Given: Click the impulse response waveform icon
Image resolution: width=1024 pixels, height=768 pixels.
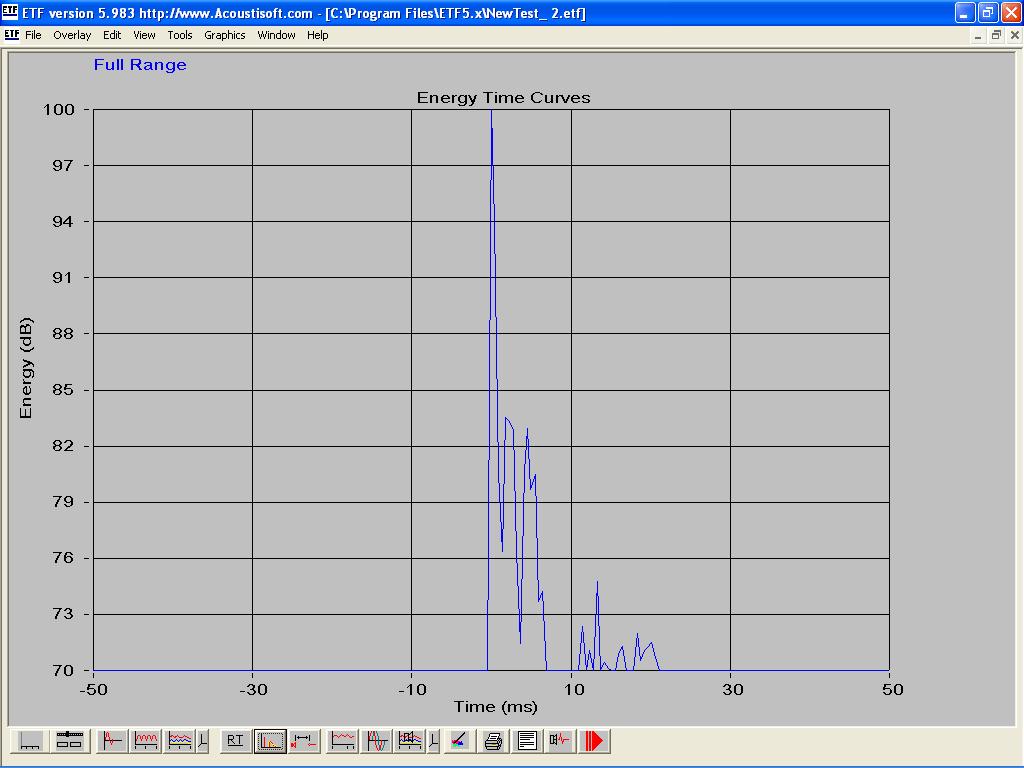Looking at the screenshot, I should click(113, 741).
